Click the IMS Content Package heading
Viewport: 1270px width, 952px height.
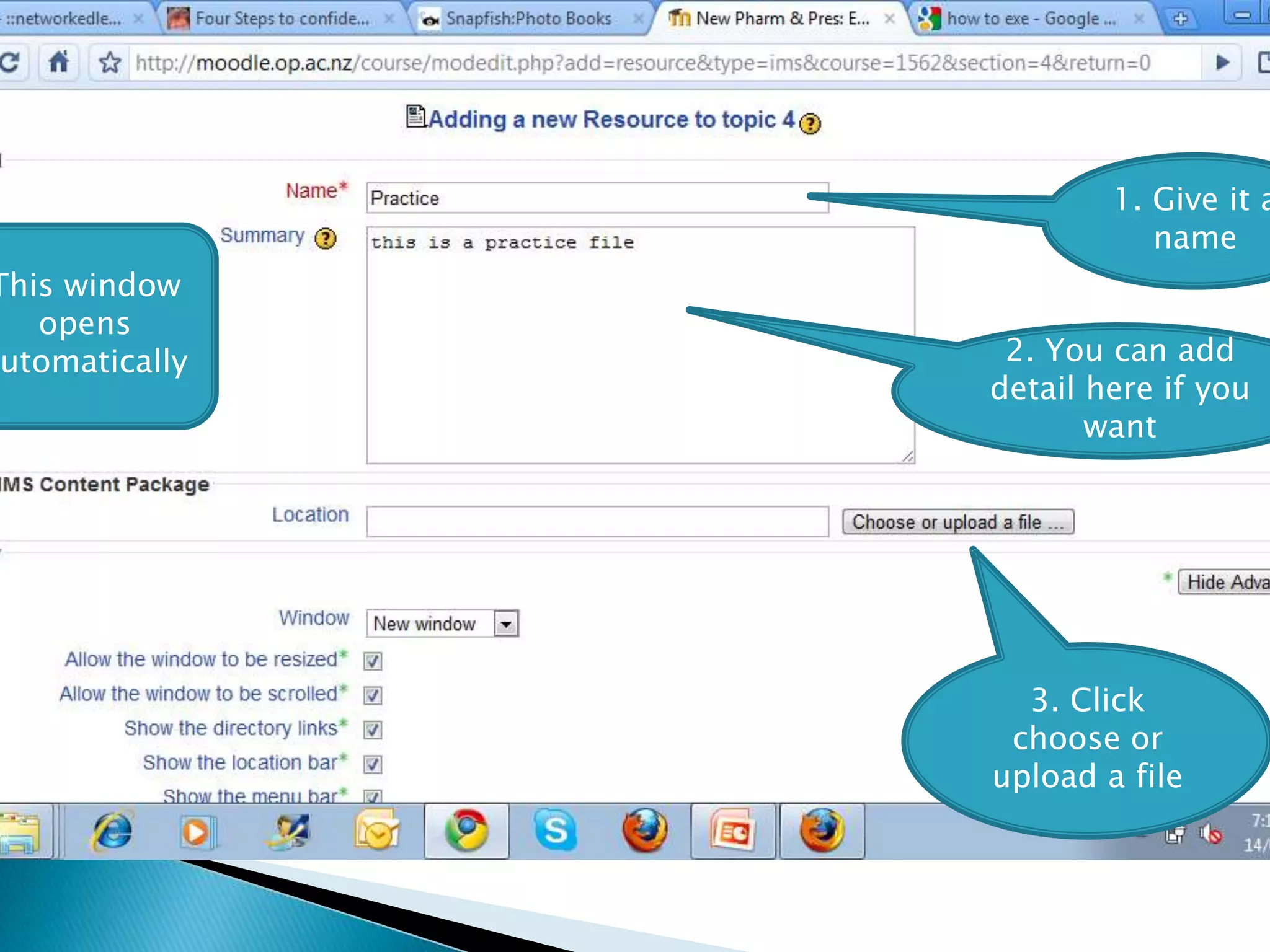pyautogui.click(x=105, y=485)
